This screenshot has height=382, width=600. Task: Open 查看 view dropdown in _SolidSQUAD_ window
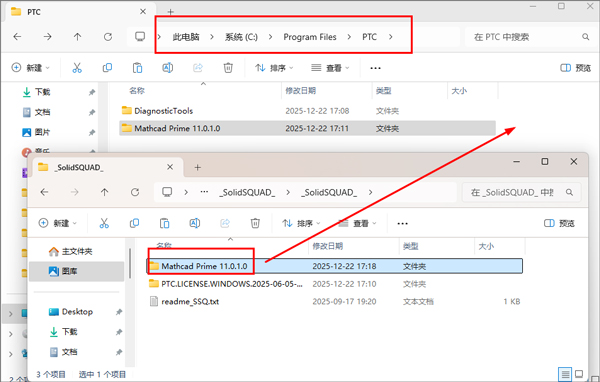357,223
